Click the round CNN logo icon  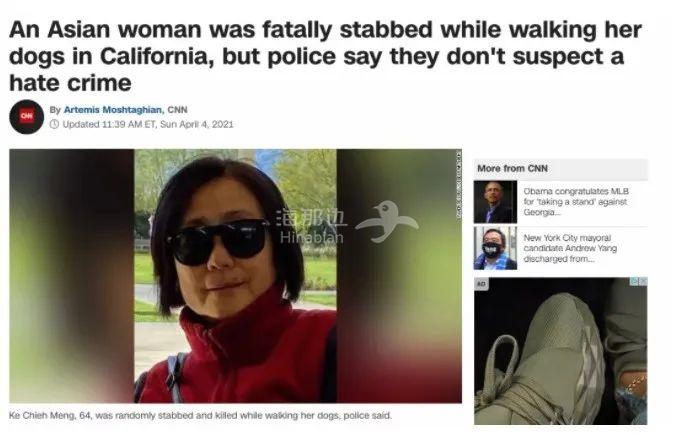(x=26, y=117)
